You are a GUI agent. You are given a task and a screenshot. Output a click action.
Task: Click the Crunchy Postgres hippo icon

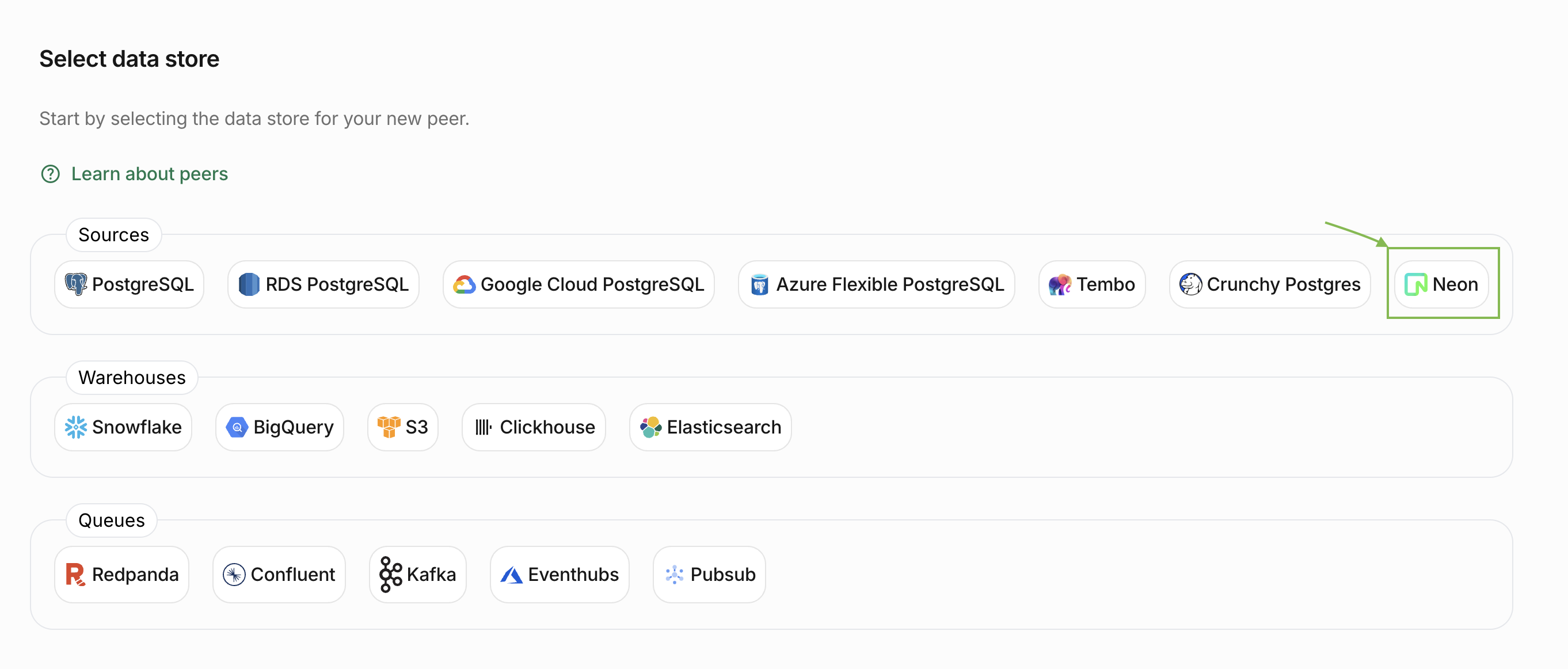pos(1190,284)
